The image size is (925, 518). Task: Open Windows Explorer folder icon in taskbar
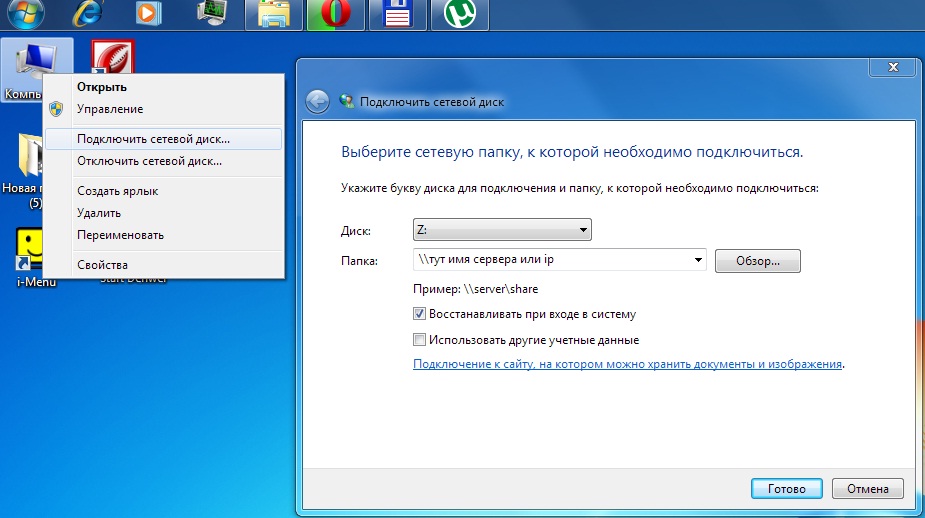click(273, 15)
